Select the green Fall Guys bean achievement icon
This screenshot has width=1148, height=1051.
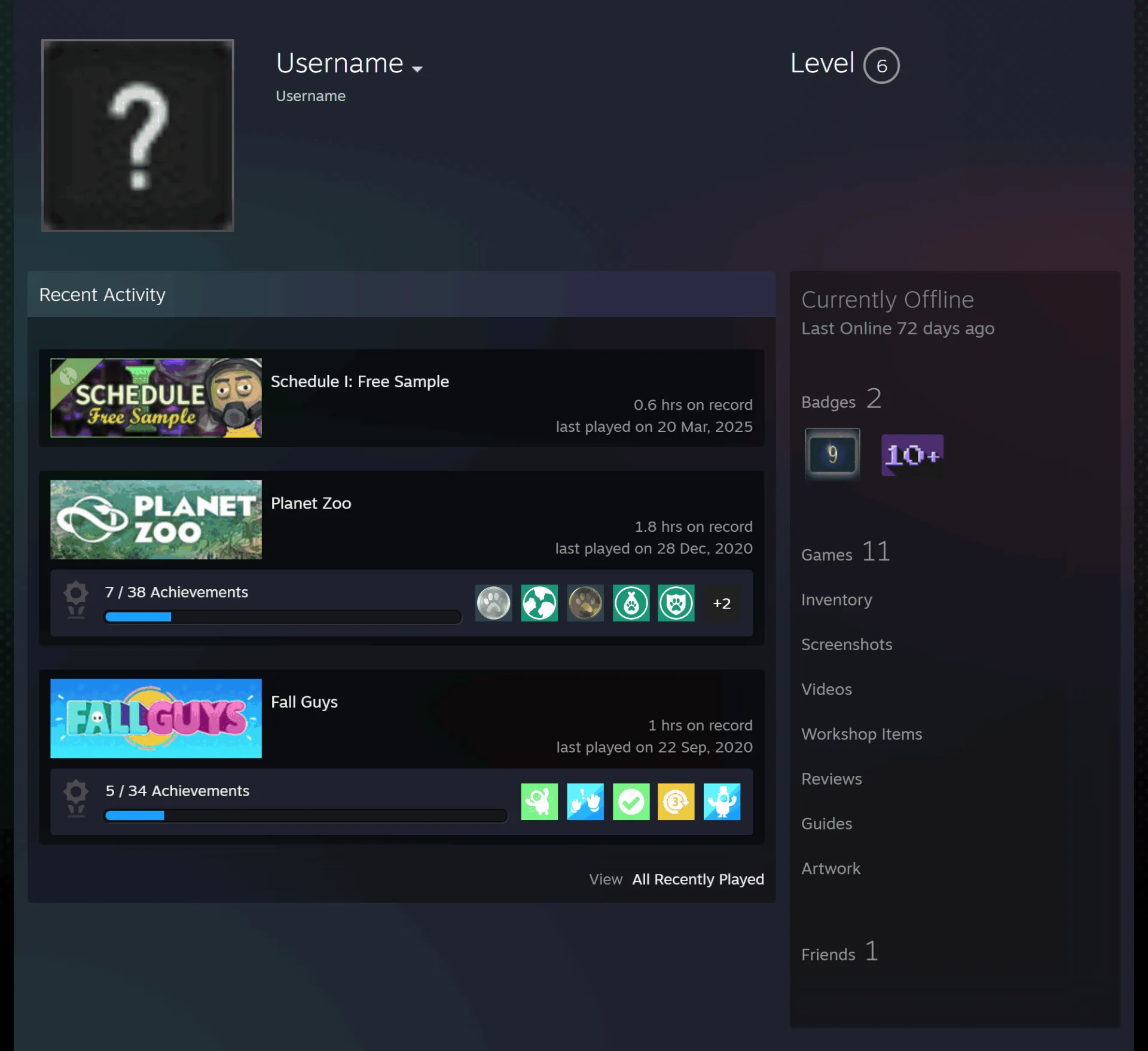pyautogui.click(x=539, y=802)
